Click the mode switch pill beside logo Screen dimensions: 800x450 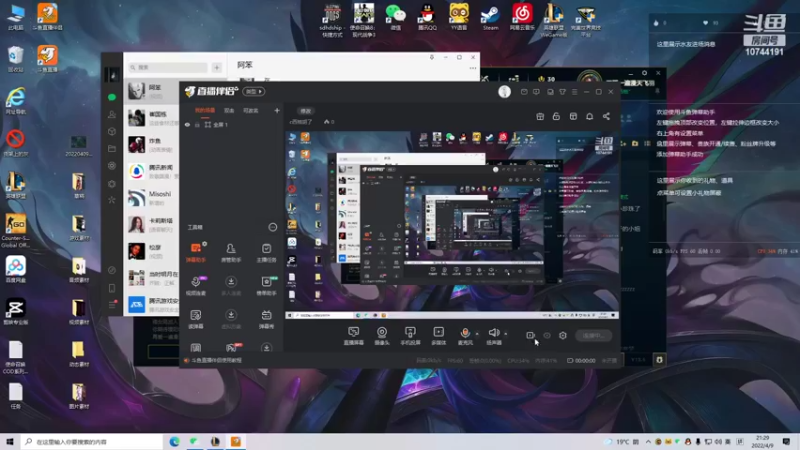(x=254, y=91)
